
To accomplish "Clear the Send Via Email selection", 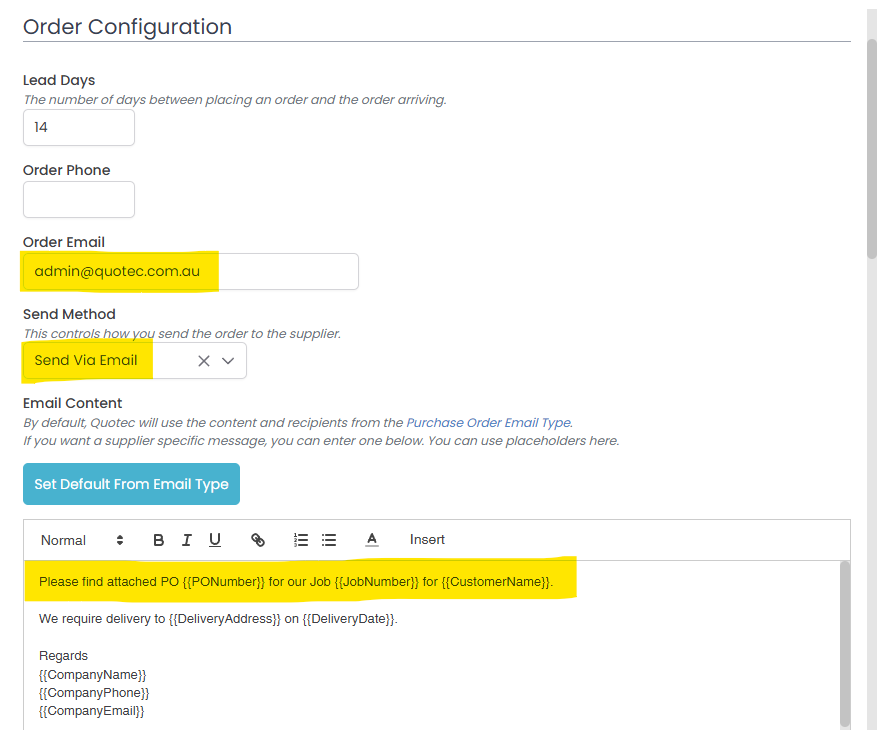I will [x=204, y=361].
